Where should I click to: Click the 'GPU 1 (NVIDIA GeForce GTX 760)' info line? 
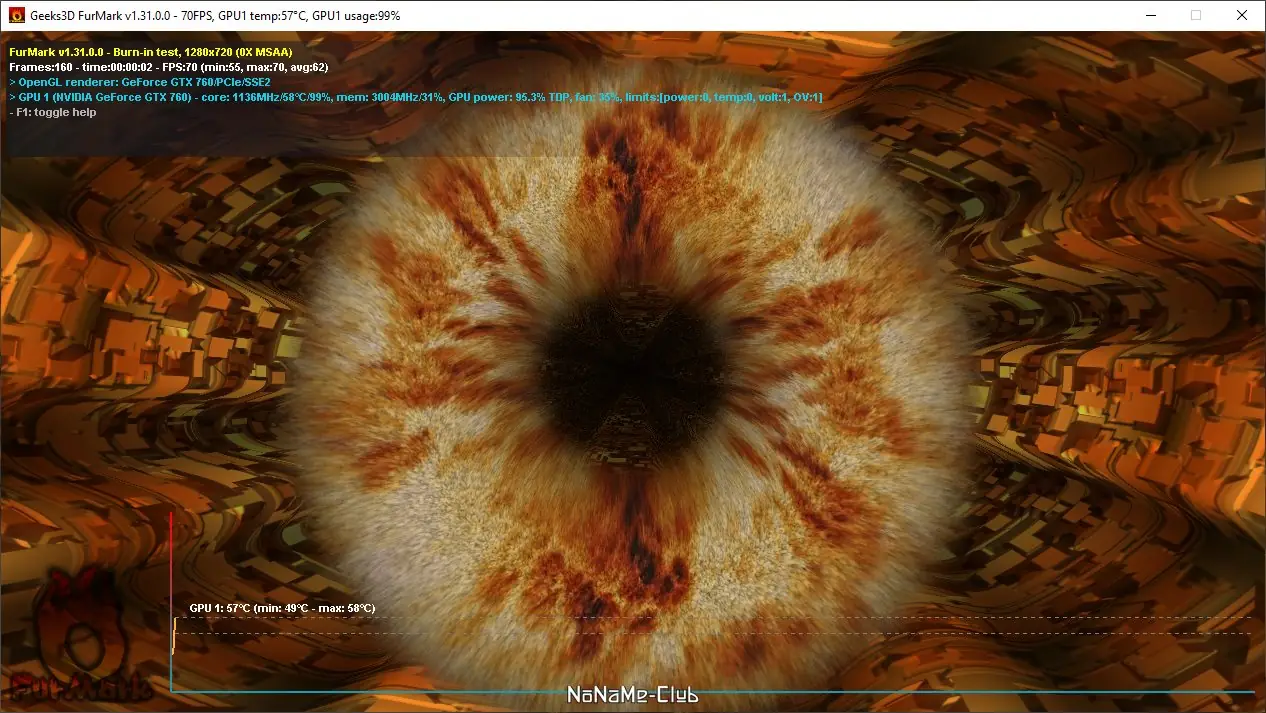tap(415, 97)
